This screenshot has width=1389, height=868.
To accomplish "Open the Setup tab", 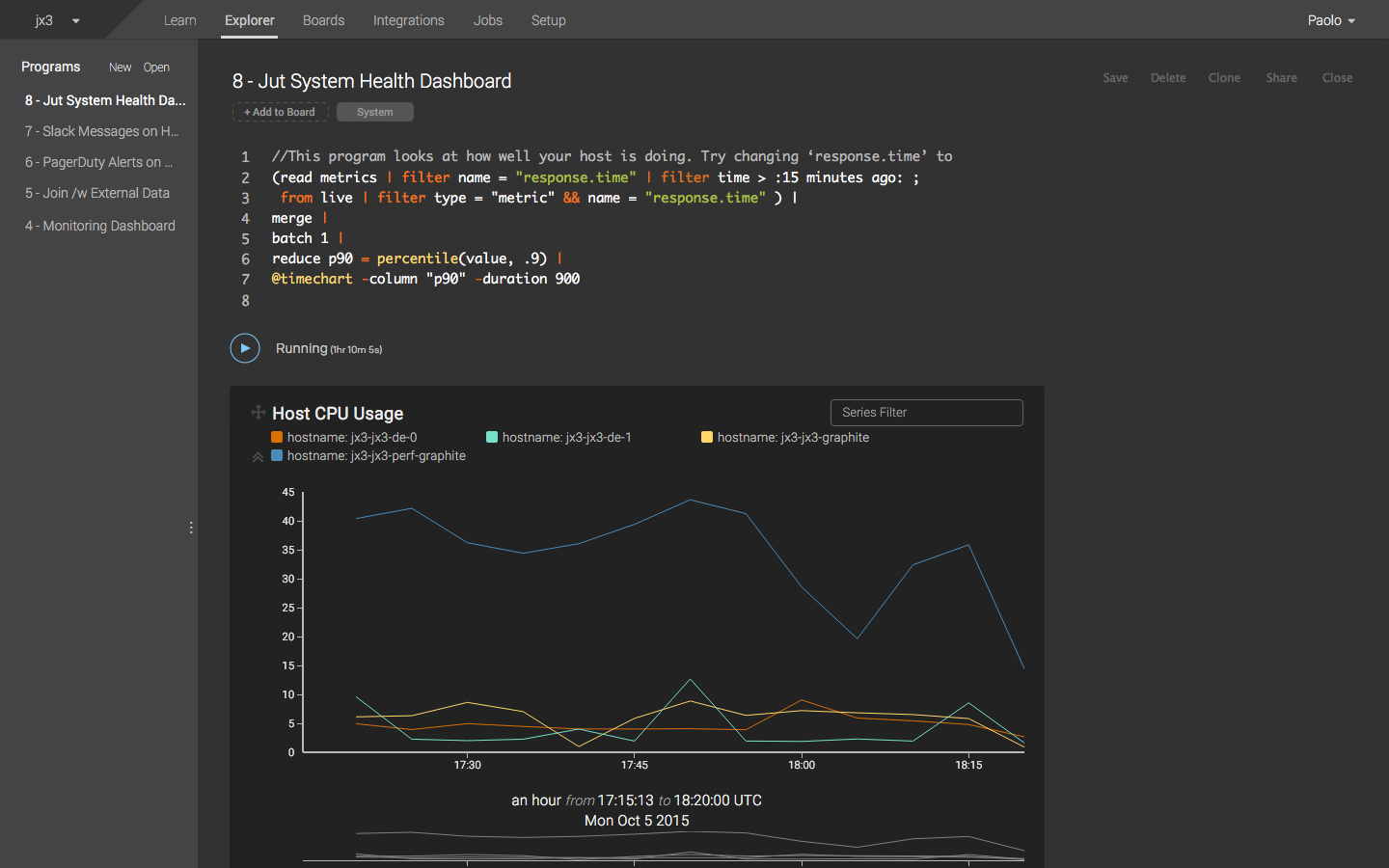I will click(549, 20).
